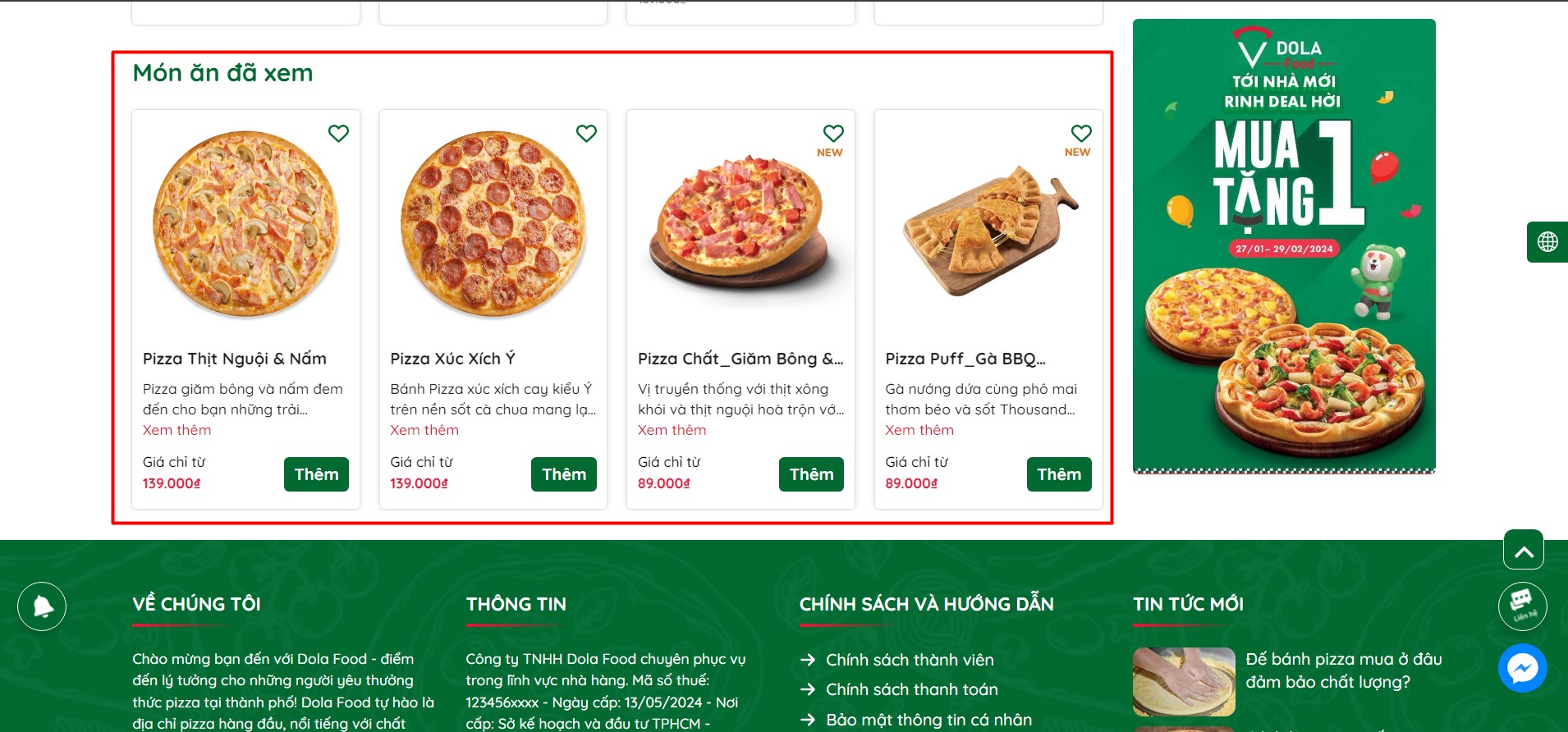
Task: Toggle heart on Pizza Chất_Giăm Bông card
Action: click(x=833, y=133)
